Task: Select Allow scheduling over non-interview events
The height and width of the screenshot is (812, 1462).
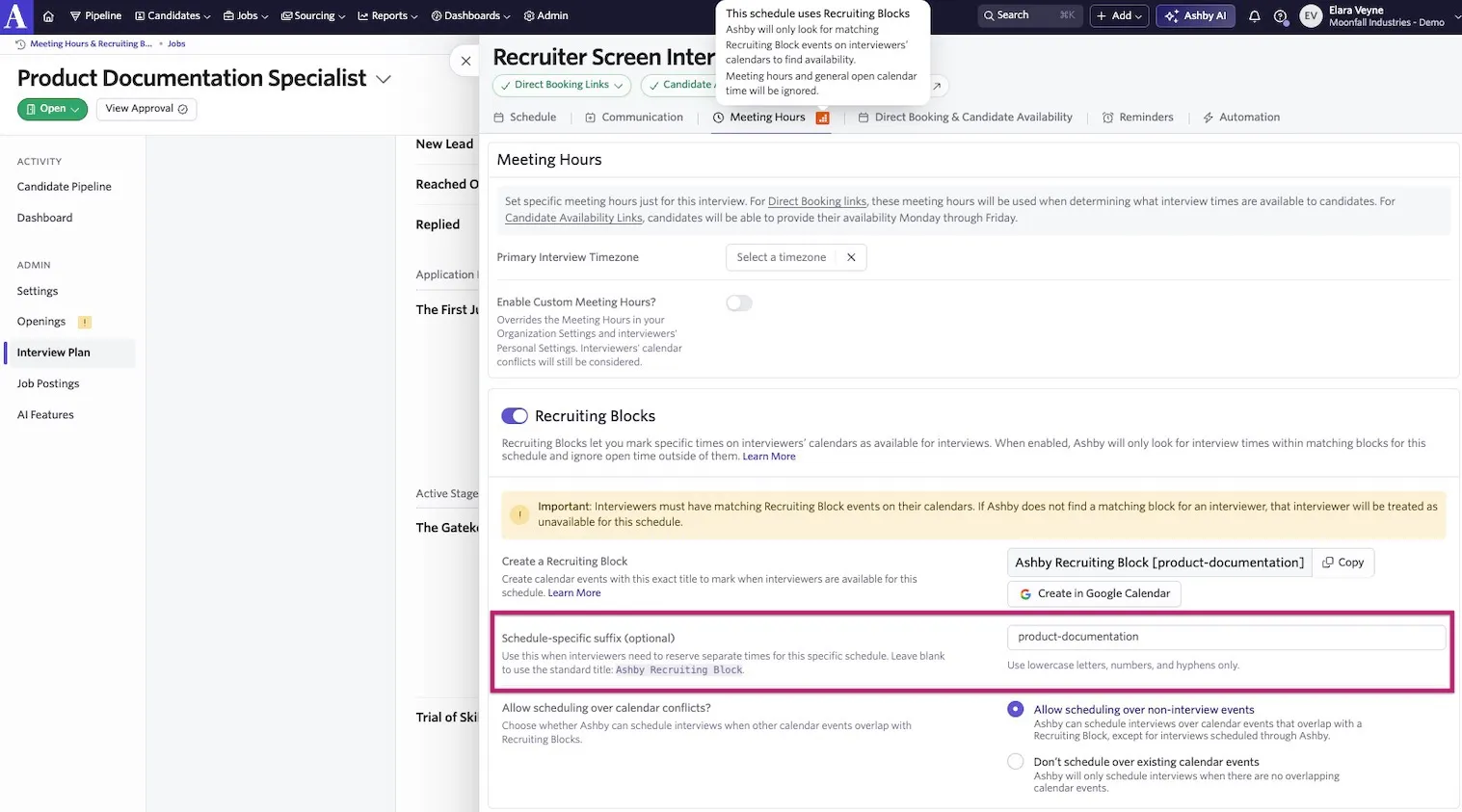Action: [1016, 709]
